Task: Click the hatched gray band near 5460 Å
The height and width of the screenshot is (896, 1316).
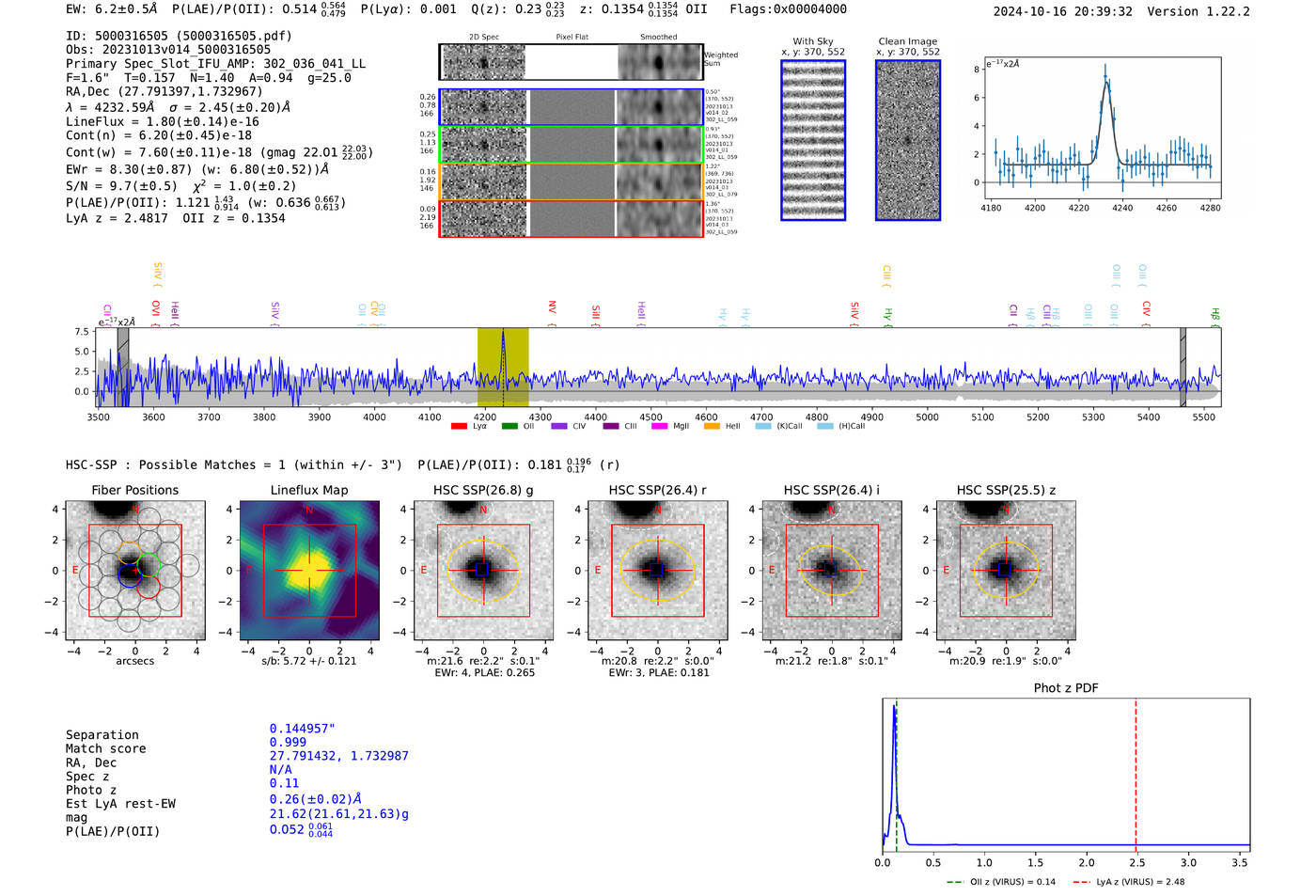Action: click(1183, 367)
